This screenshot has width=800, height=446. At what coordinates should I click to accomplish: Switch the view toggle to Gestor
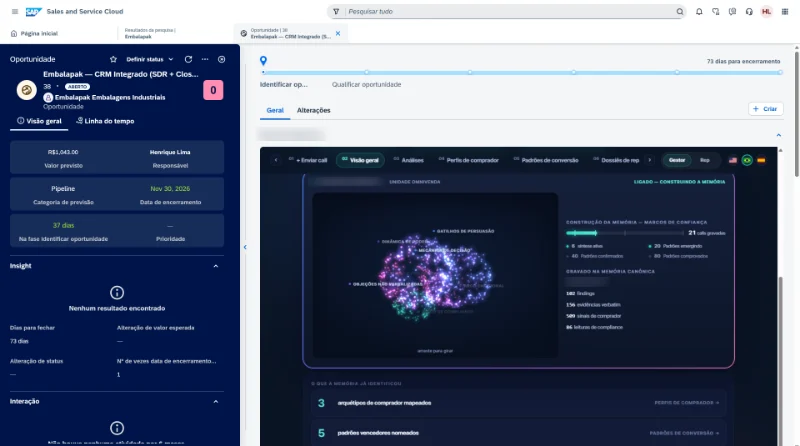(x=677, y=160)
